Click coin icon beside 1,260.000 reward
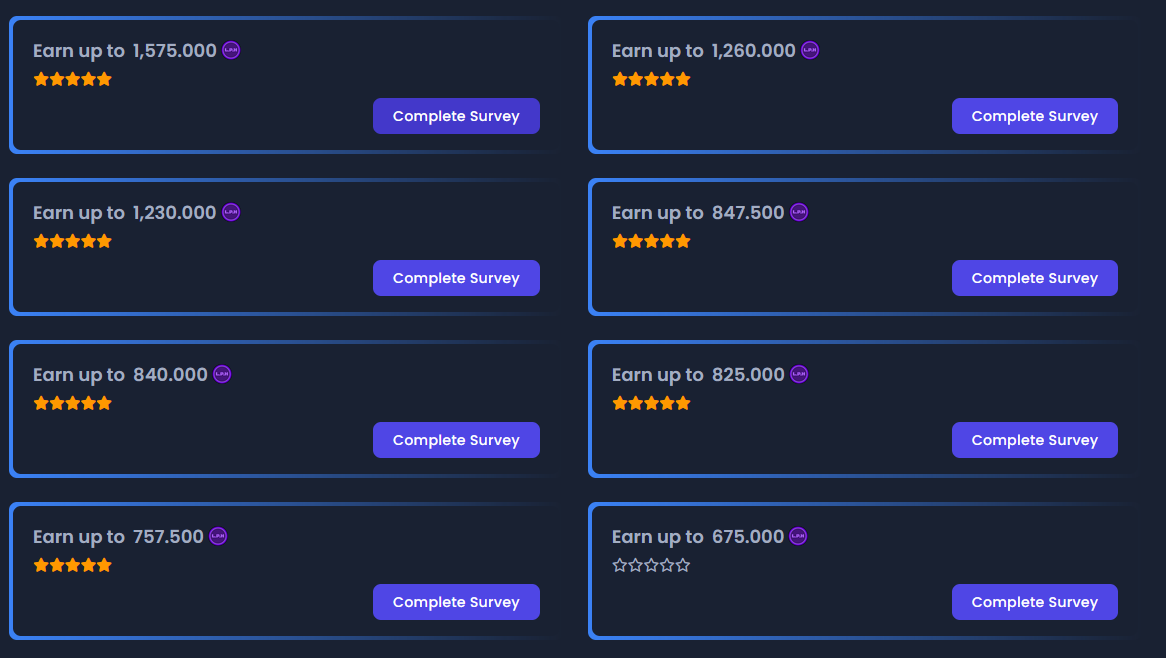This screenshot has width=1166, height=658. (810, 50)
